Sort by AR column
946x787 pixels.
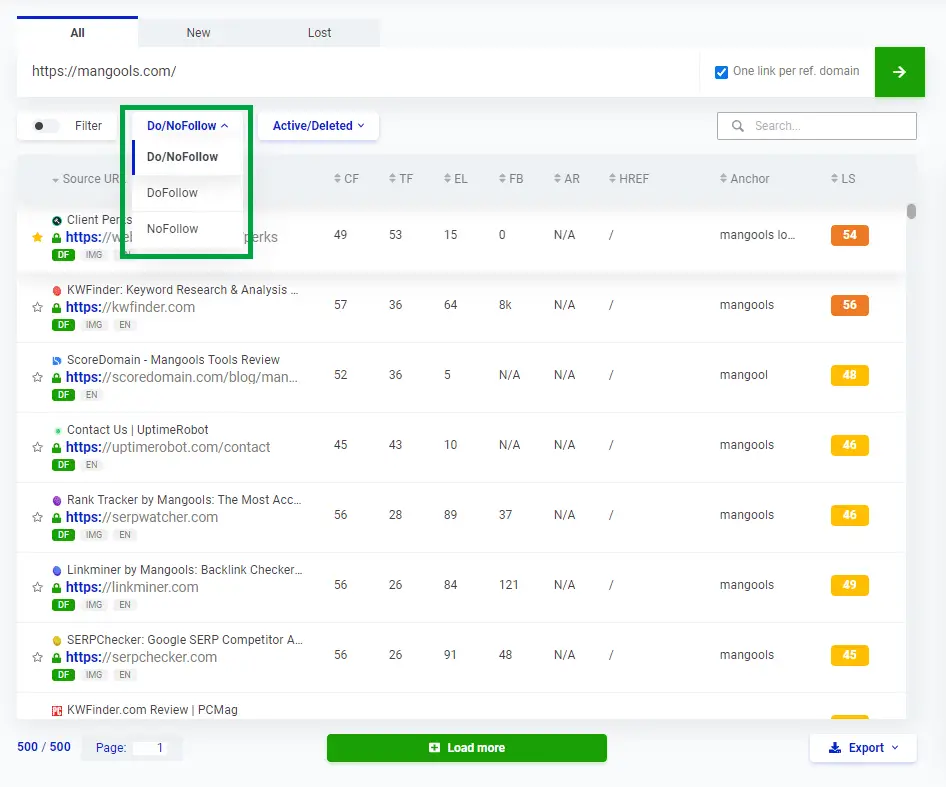[x=567, y=179]
